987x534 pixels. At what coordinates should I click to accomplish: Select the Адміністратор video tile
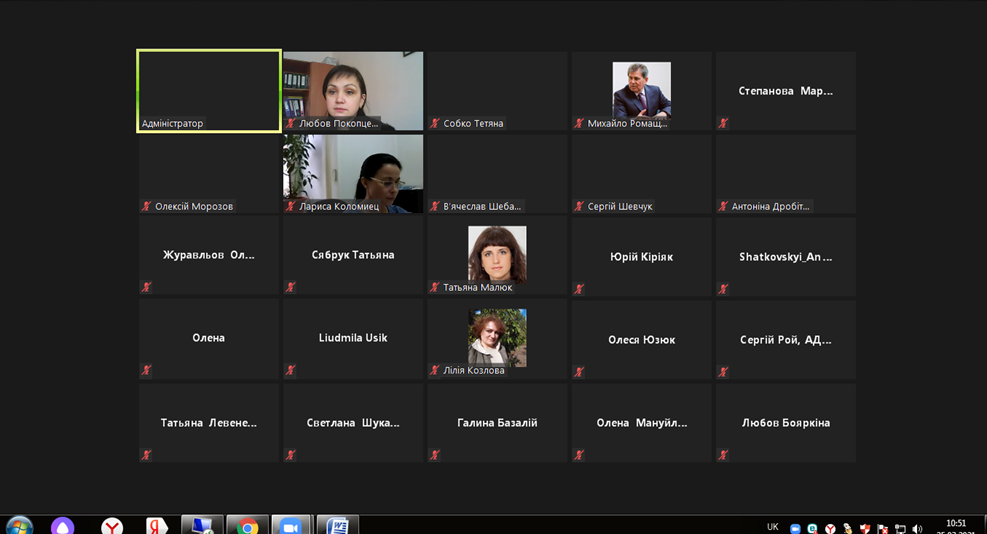coord(209,90)
